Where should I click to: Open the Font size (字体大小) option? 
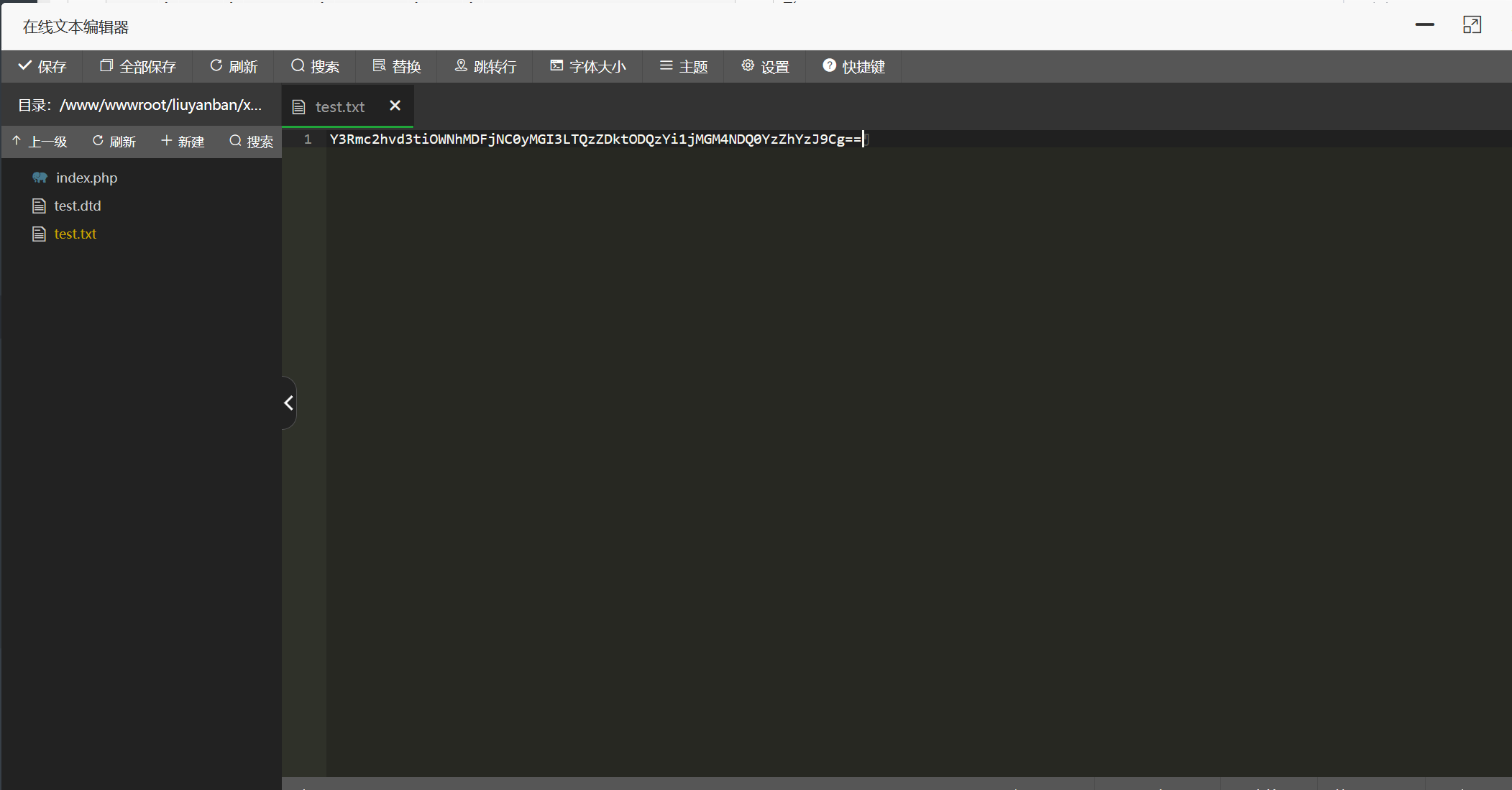tap(588, 66)
